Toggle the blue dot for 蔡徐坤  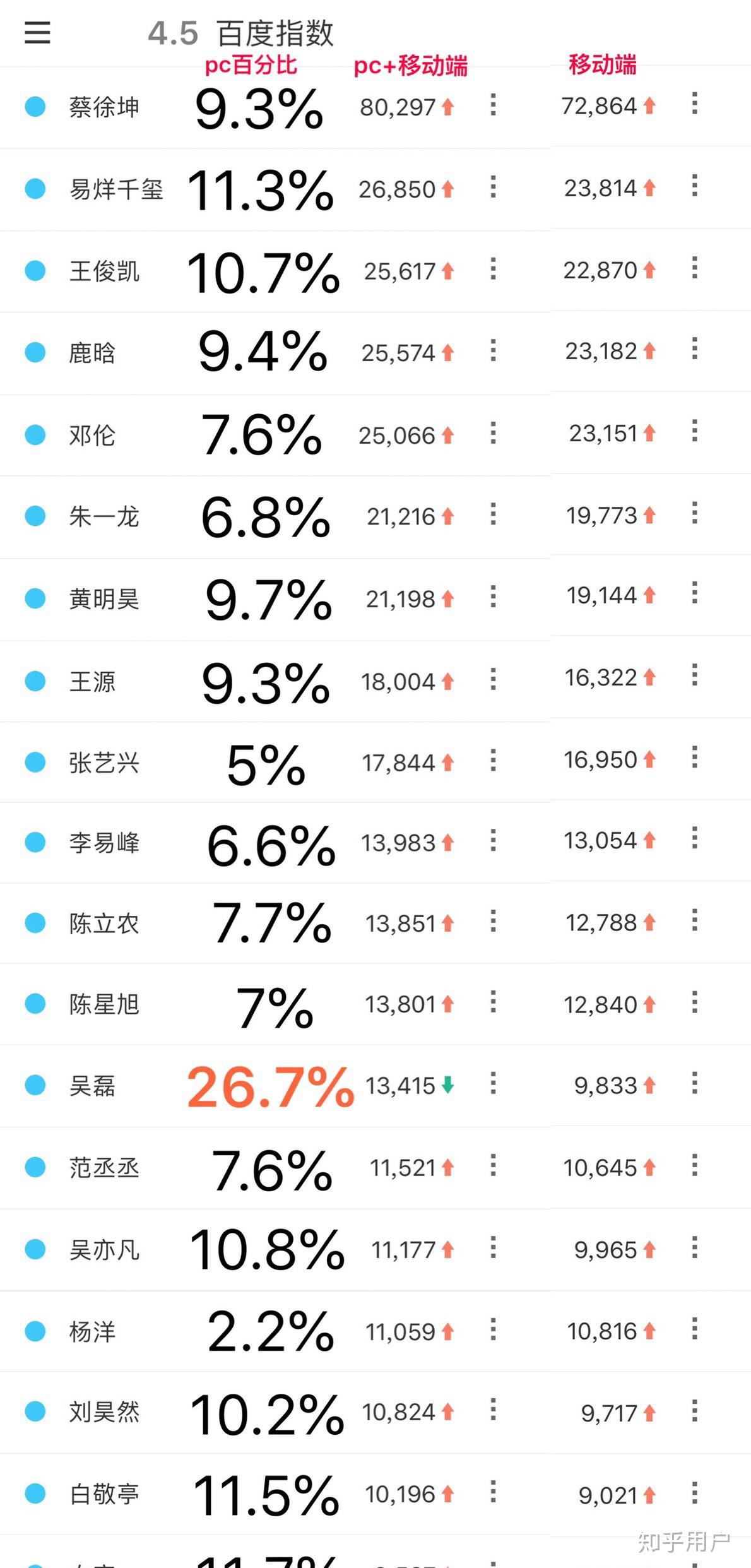(35, 107)
